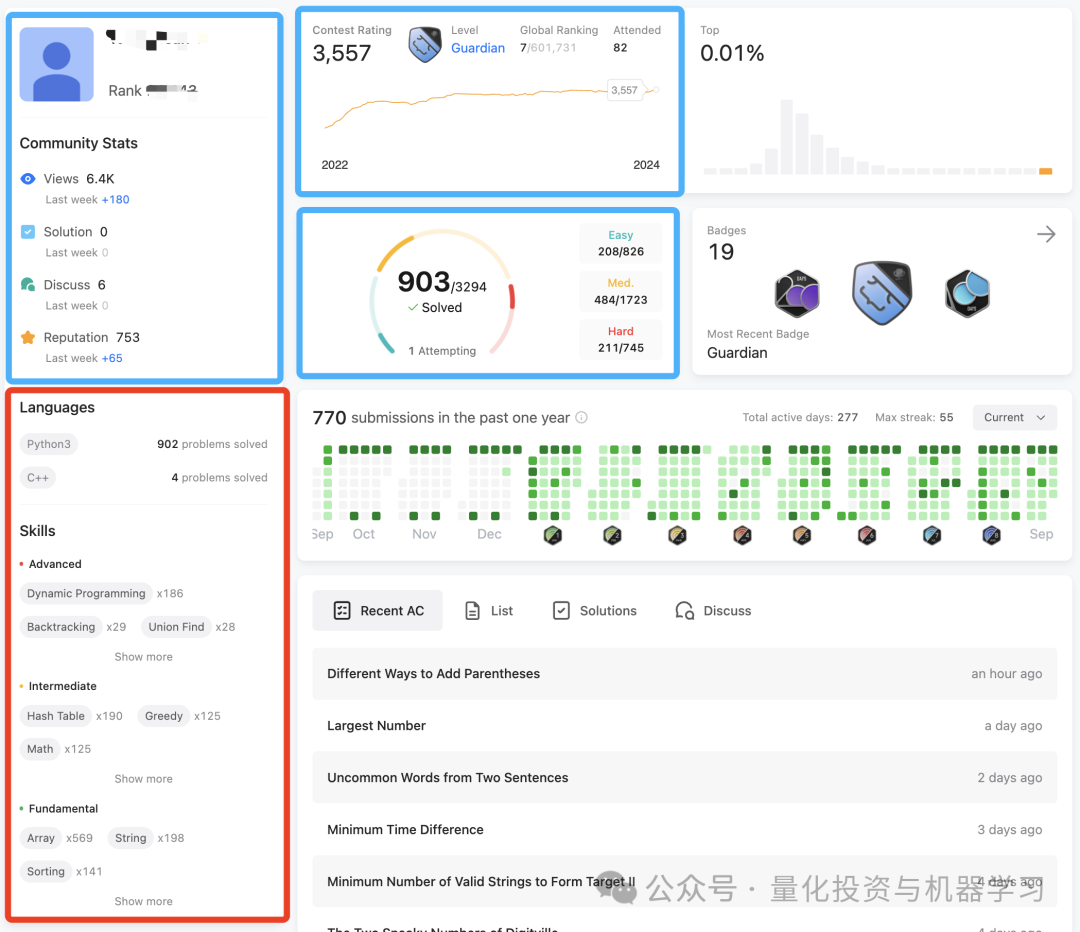1080x932 pixels.
Task: Click the Max streak 55 text
Action: click(914, 417)
